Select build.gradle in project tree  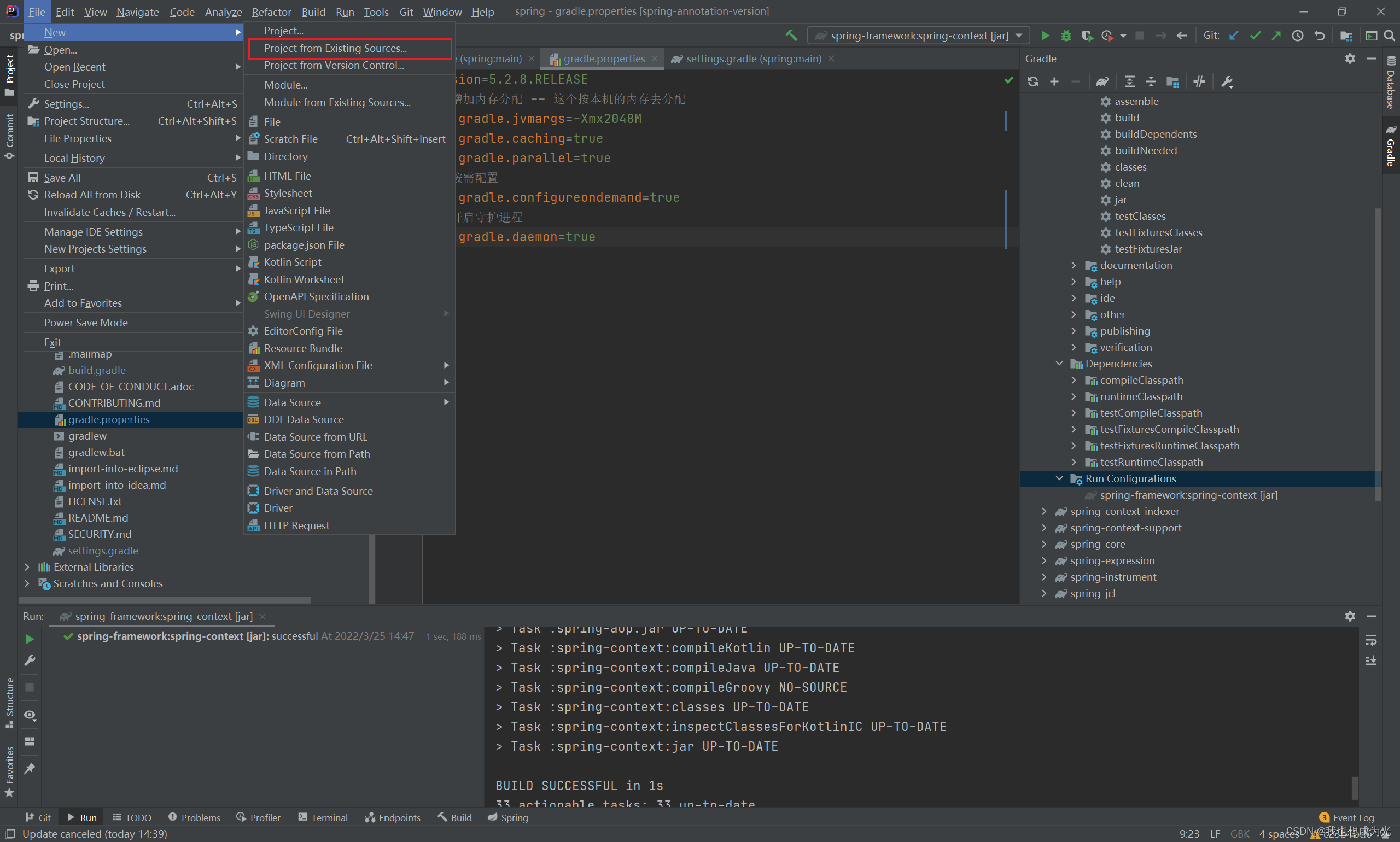tap(97, 370)
